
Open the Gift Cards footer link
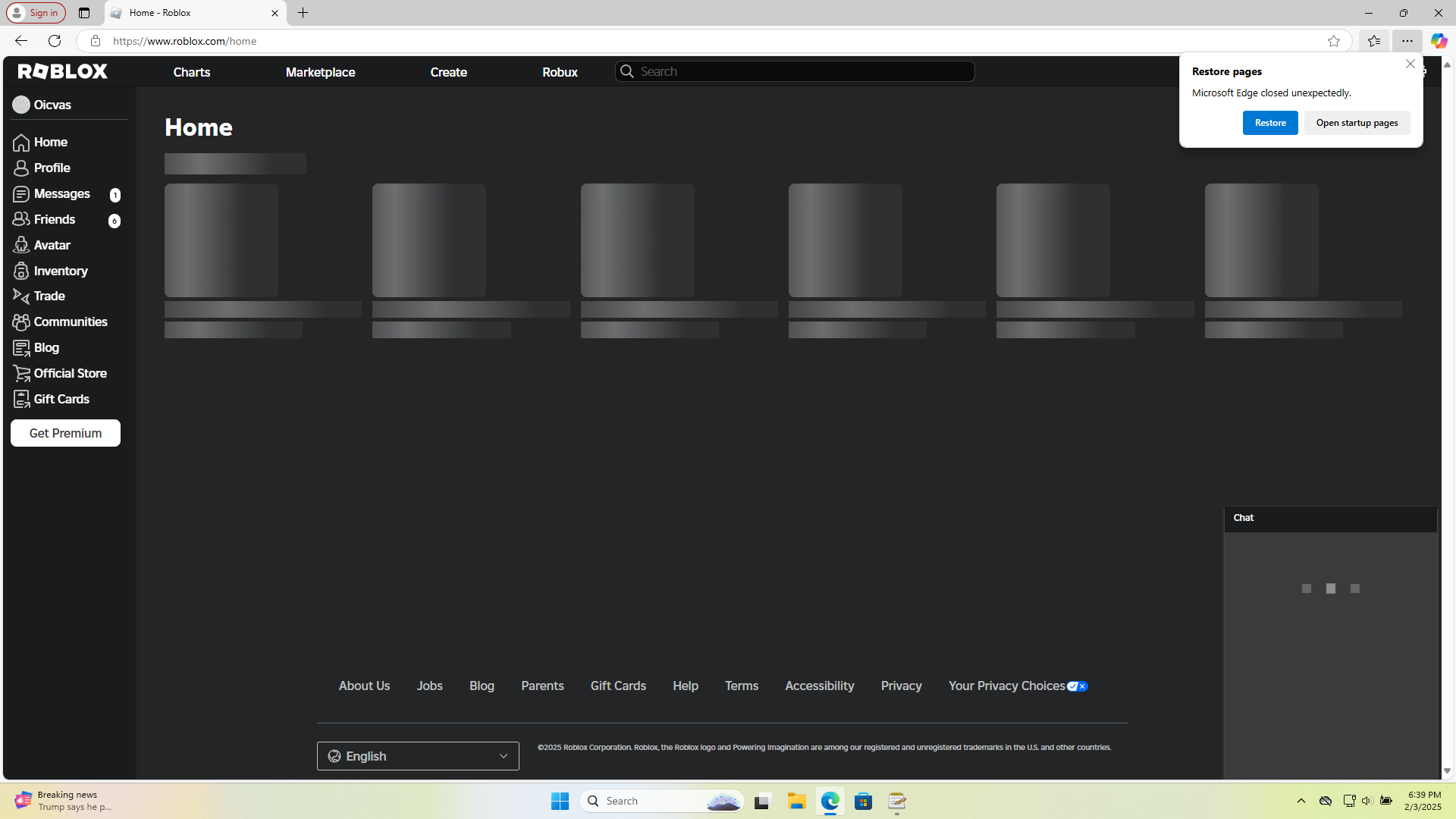[618, 686]
